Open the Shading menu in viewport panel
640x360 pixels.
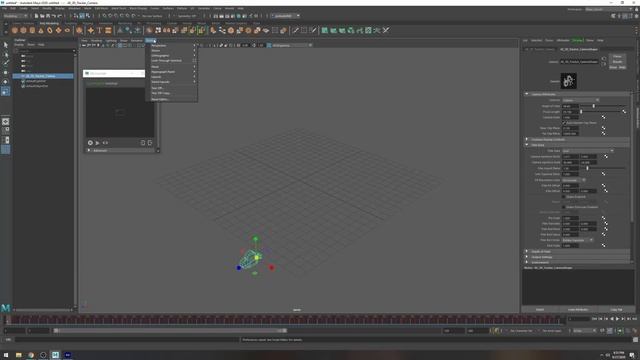click(x=96, y=40)
